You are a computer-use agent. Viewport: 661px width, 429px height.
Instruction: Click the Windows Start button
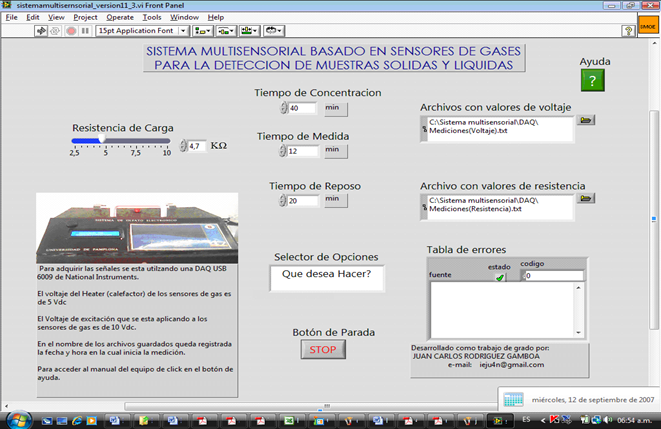(18, 416)
